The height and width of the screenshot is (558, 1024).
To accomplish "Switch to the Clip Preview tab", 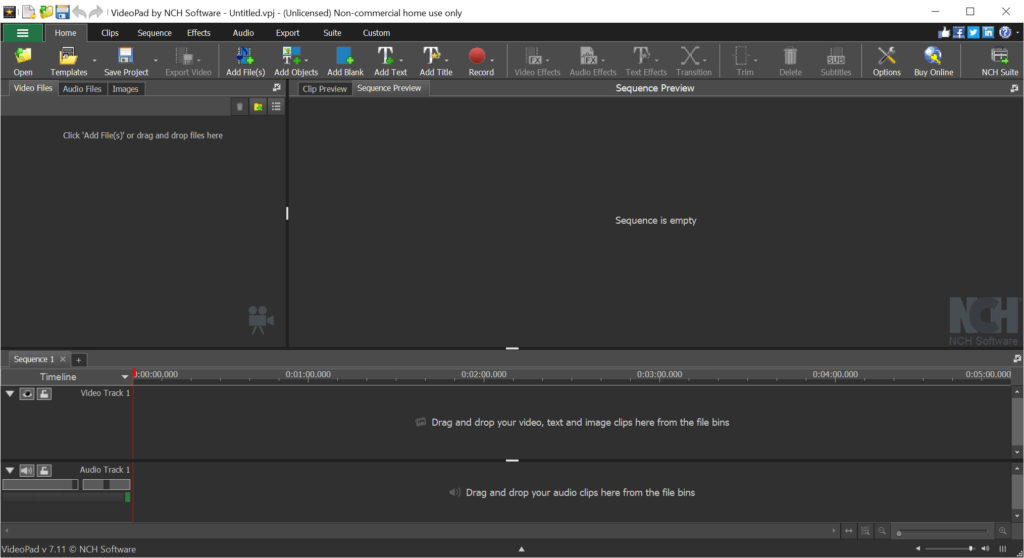I will pos(325,89).
